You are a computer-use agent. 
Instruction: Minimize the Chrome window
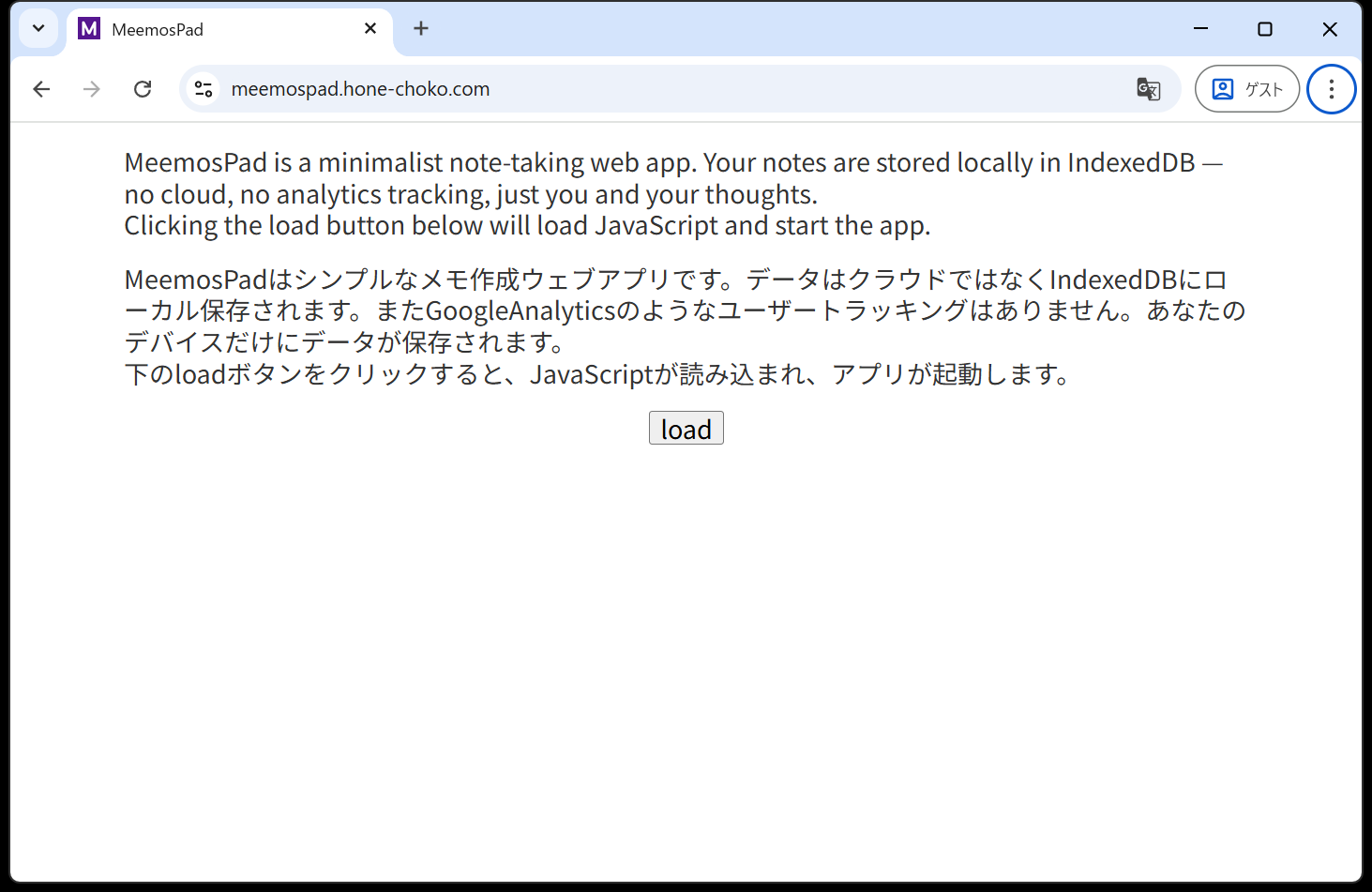coord(1200,29)
